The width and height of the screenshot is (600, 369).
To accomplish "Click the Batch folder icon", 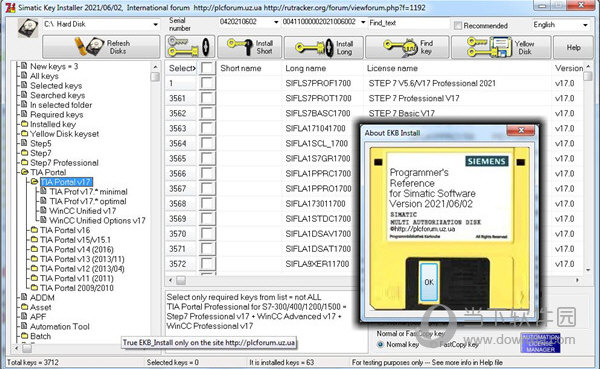I will tap(24, 336).
